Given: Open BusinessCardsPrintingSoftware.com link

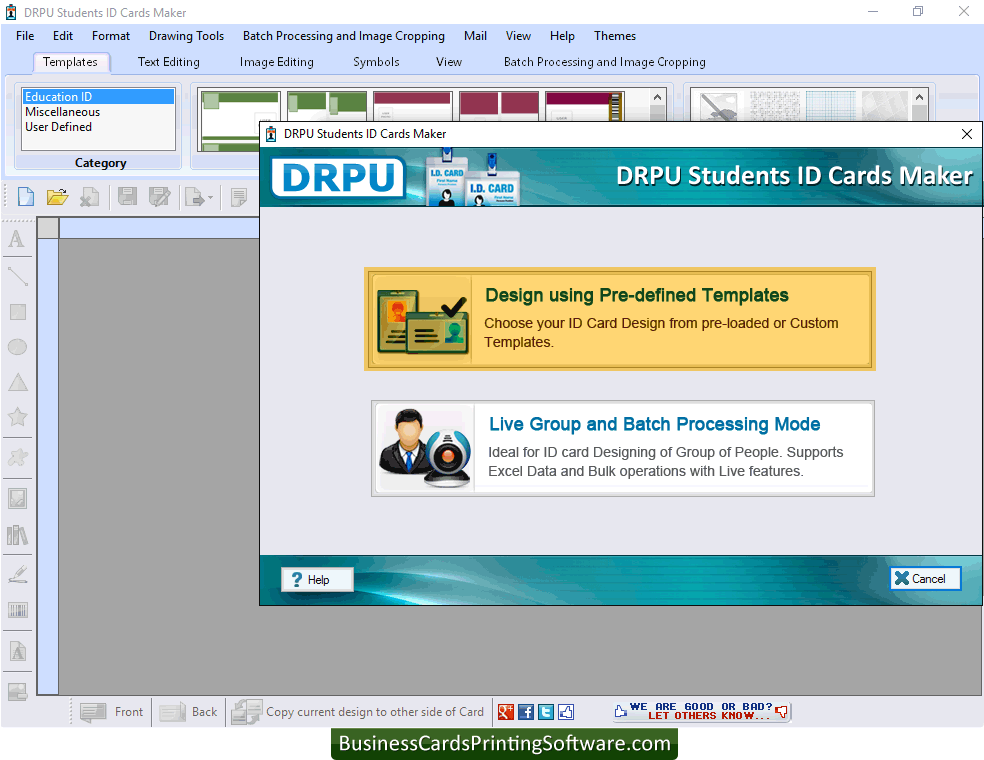Looking at the screenshot, I should [x=505, y=744].
